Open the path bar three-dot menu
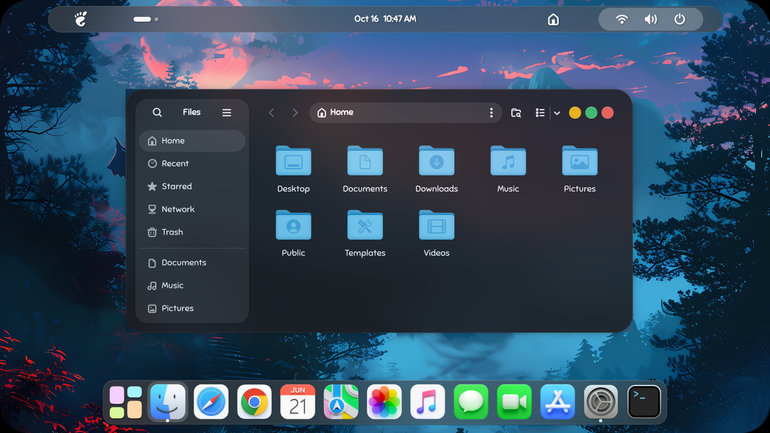This screenshot has width=770, height=433. click(491, 112)
